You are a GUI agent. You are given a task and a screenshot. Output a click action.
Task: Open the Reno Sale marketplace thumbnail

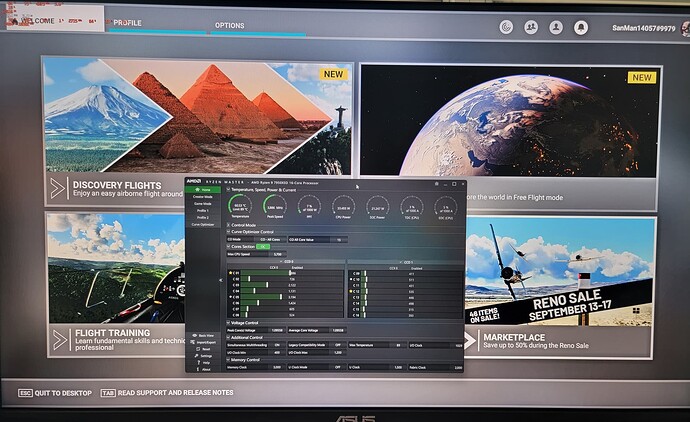pyautogui.click(x=558, y=272)
